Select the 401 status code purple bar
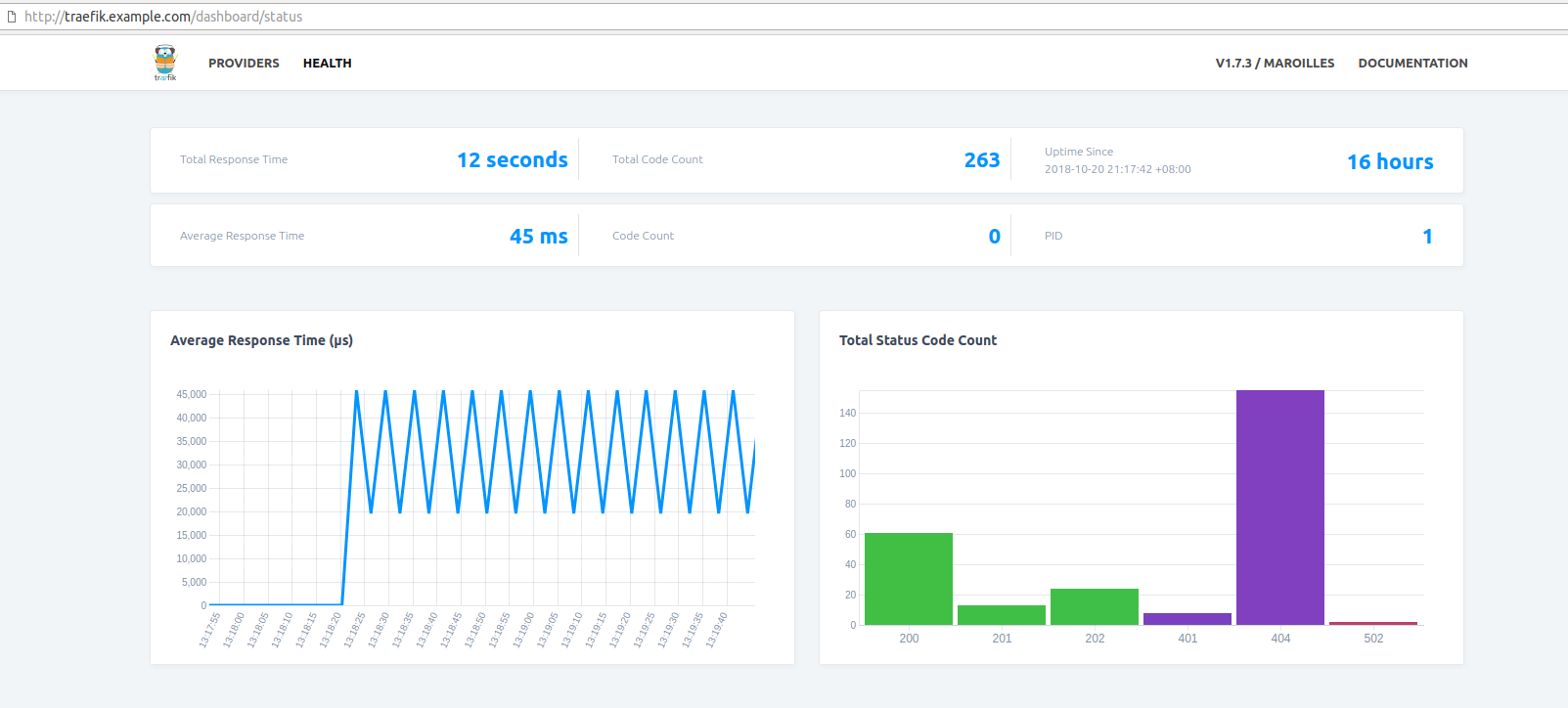1568x708 pixels. click(1187, 619)
